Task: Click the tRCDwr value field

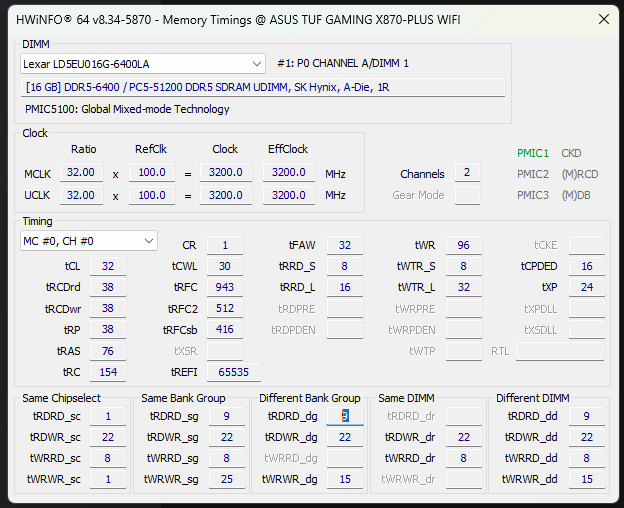Action: coord(108,308)
